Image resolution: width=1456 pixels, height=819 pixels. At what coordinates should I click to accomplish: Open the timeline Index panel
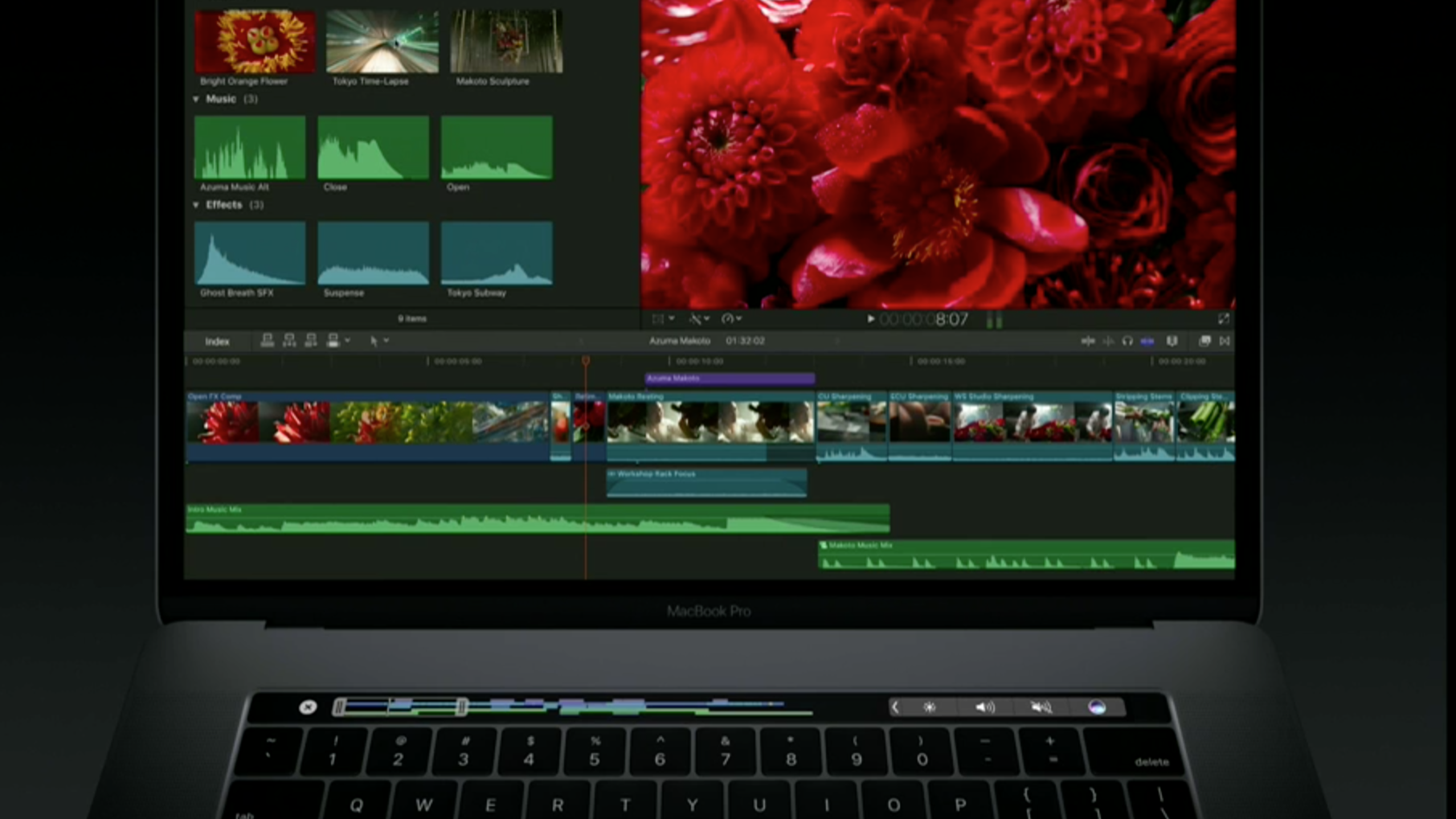[x=217, y=342]
